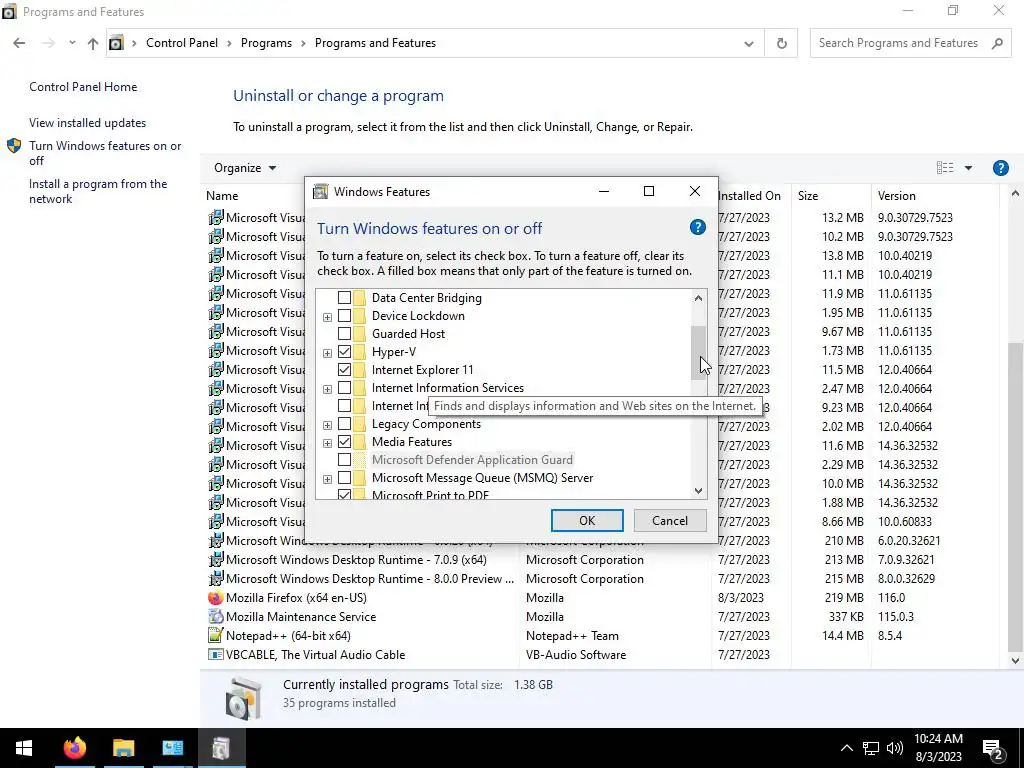Expand the Media Features node
1024x768 pixels.
coord(327,443)
